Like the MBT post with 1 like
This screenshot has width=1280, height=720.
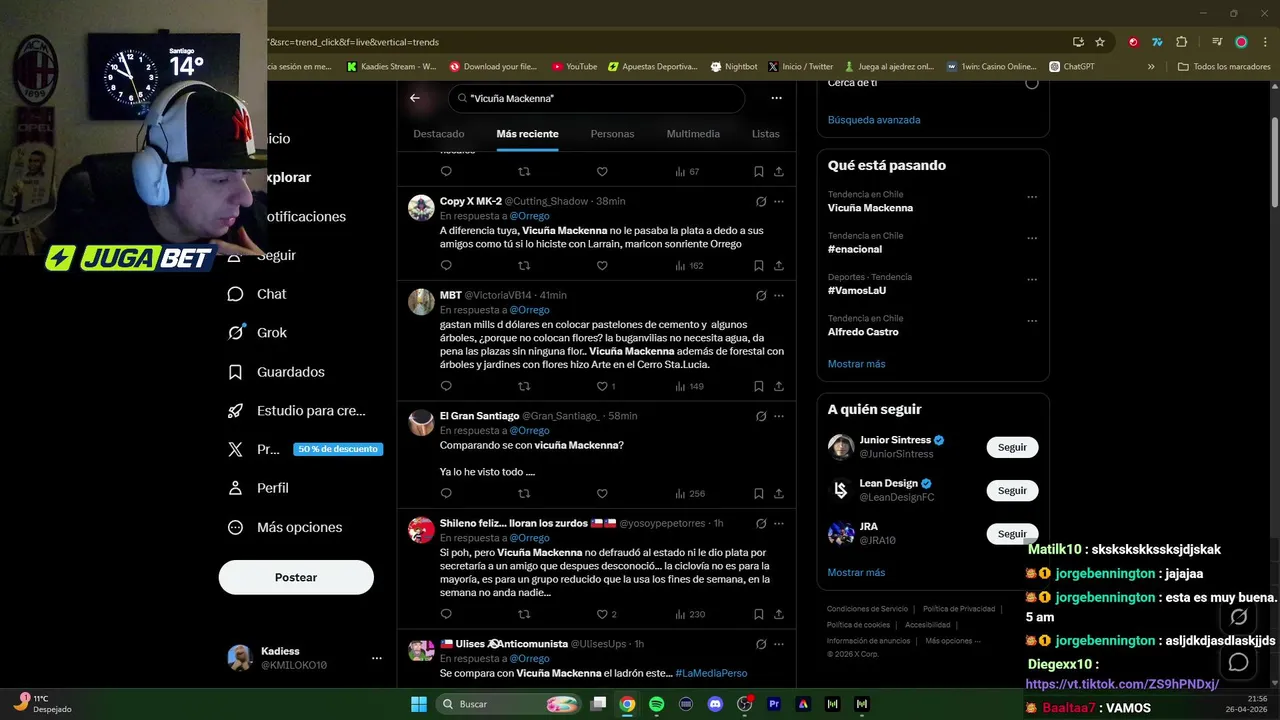point(606,386)
